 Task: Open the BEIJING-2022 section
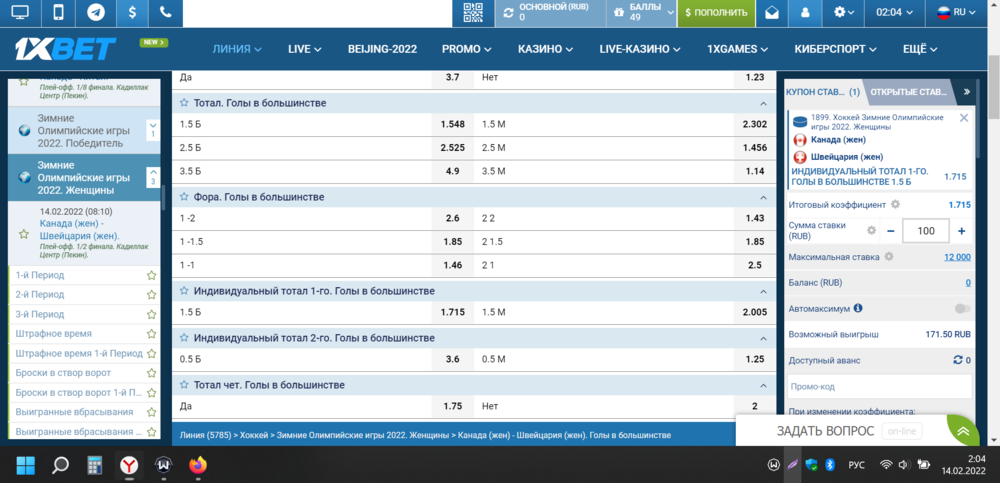click(x=383, y=49)
